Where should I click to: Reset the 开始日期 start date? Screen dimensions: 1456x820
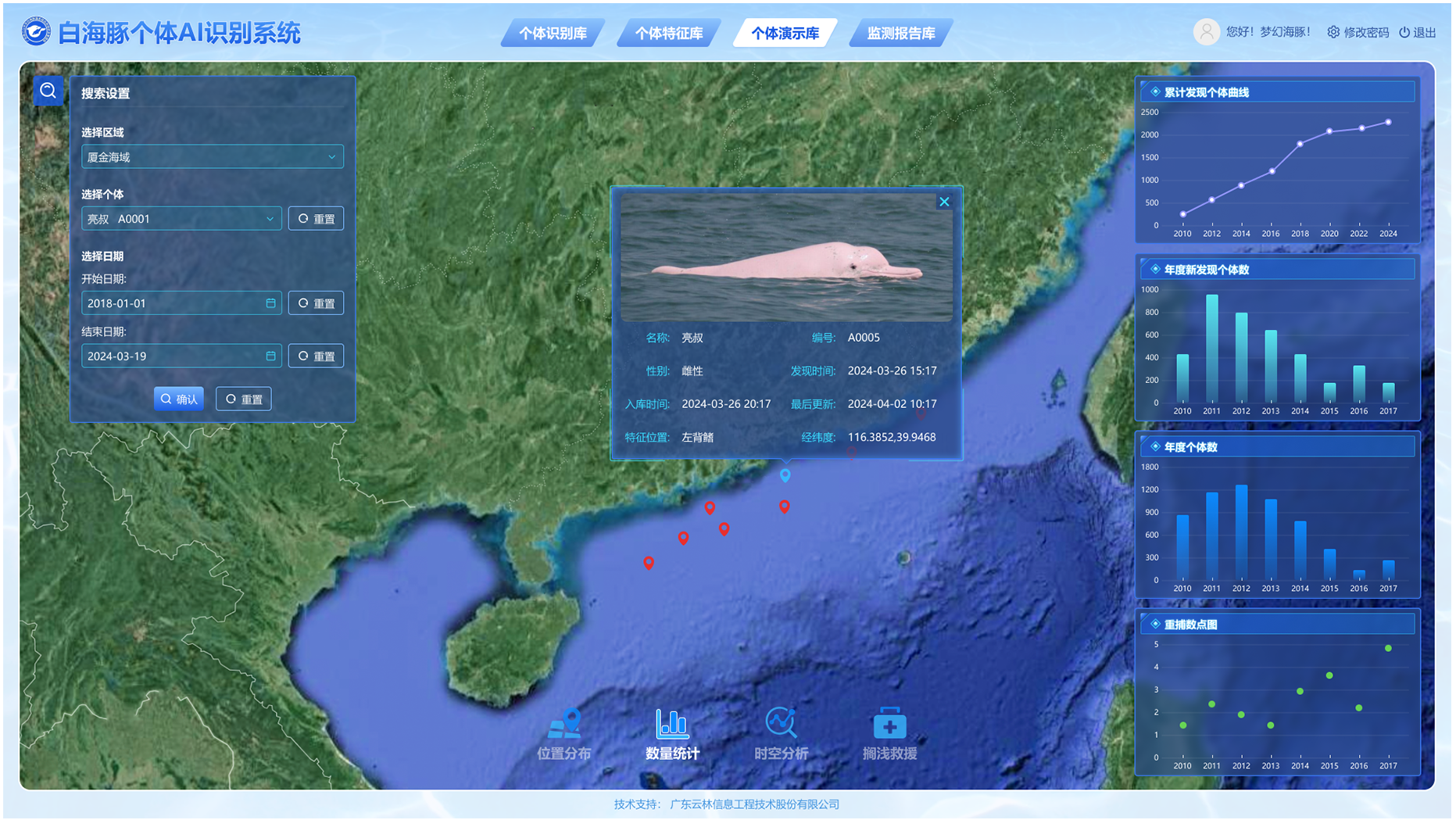tap(317, 303)
